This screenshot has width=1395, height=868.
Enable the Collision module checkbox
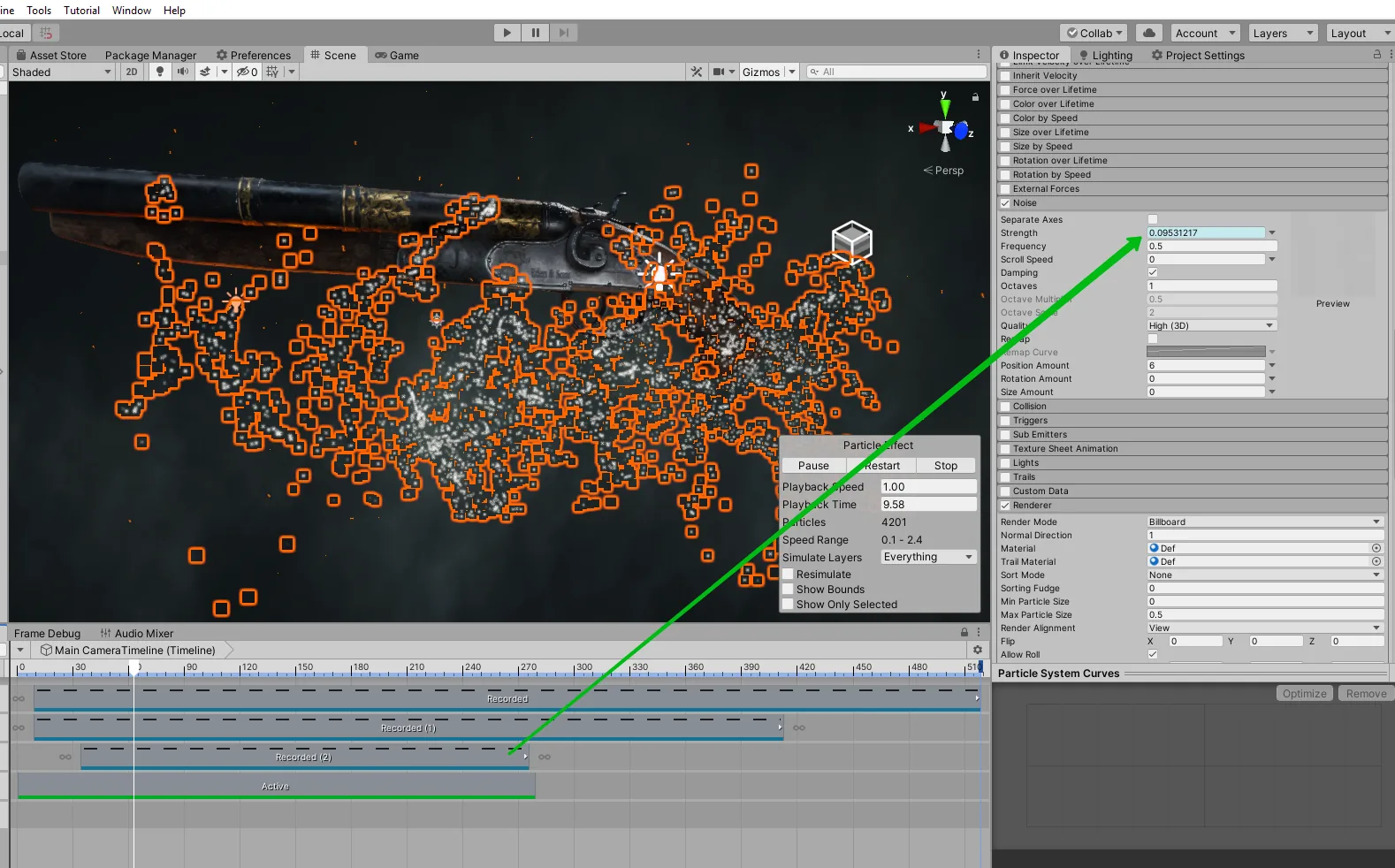[x=1005, y=407]
